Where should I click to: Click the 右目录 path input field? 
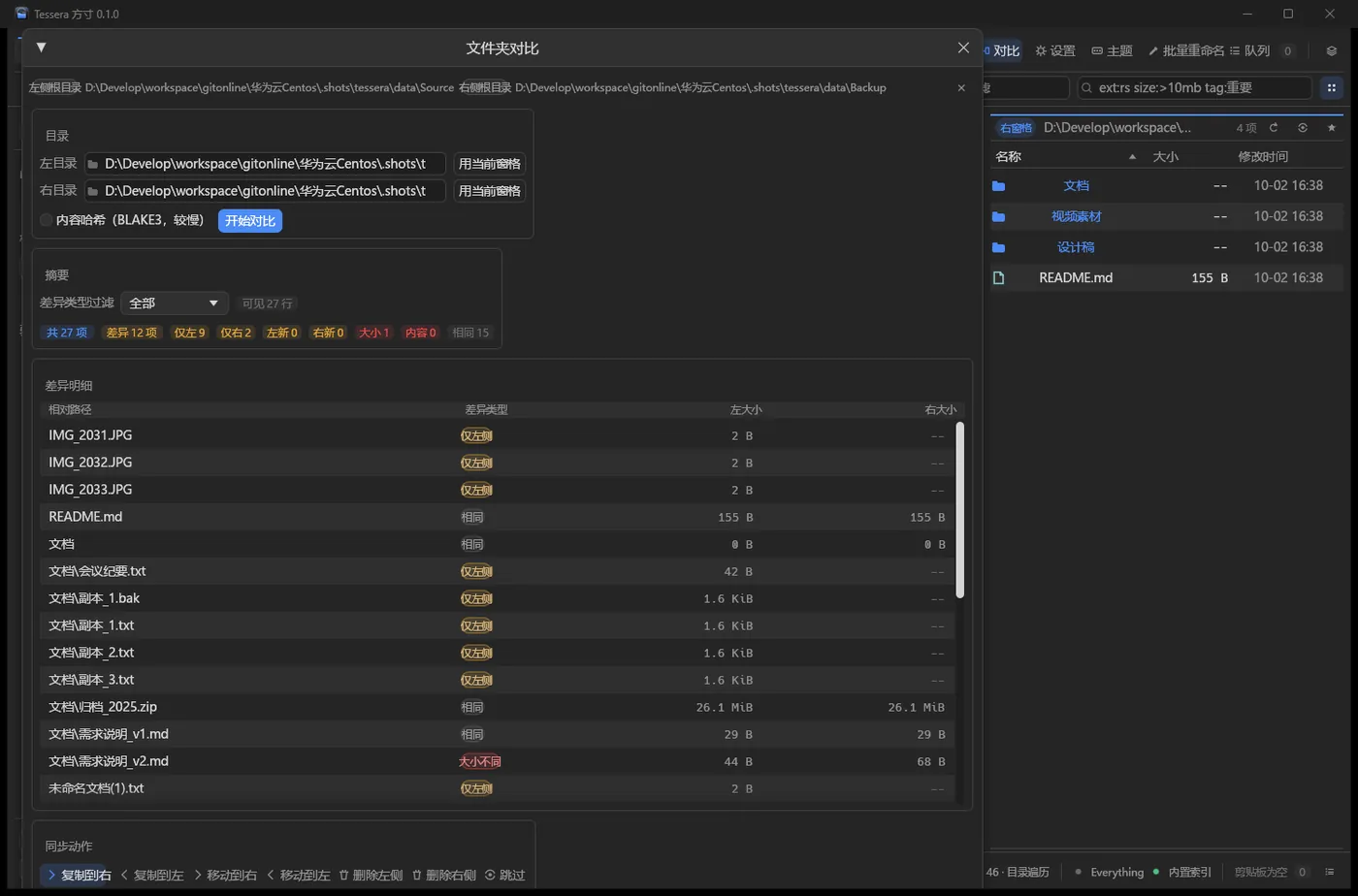click(265, 191)
